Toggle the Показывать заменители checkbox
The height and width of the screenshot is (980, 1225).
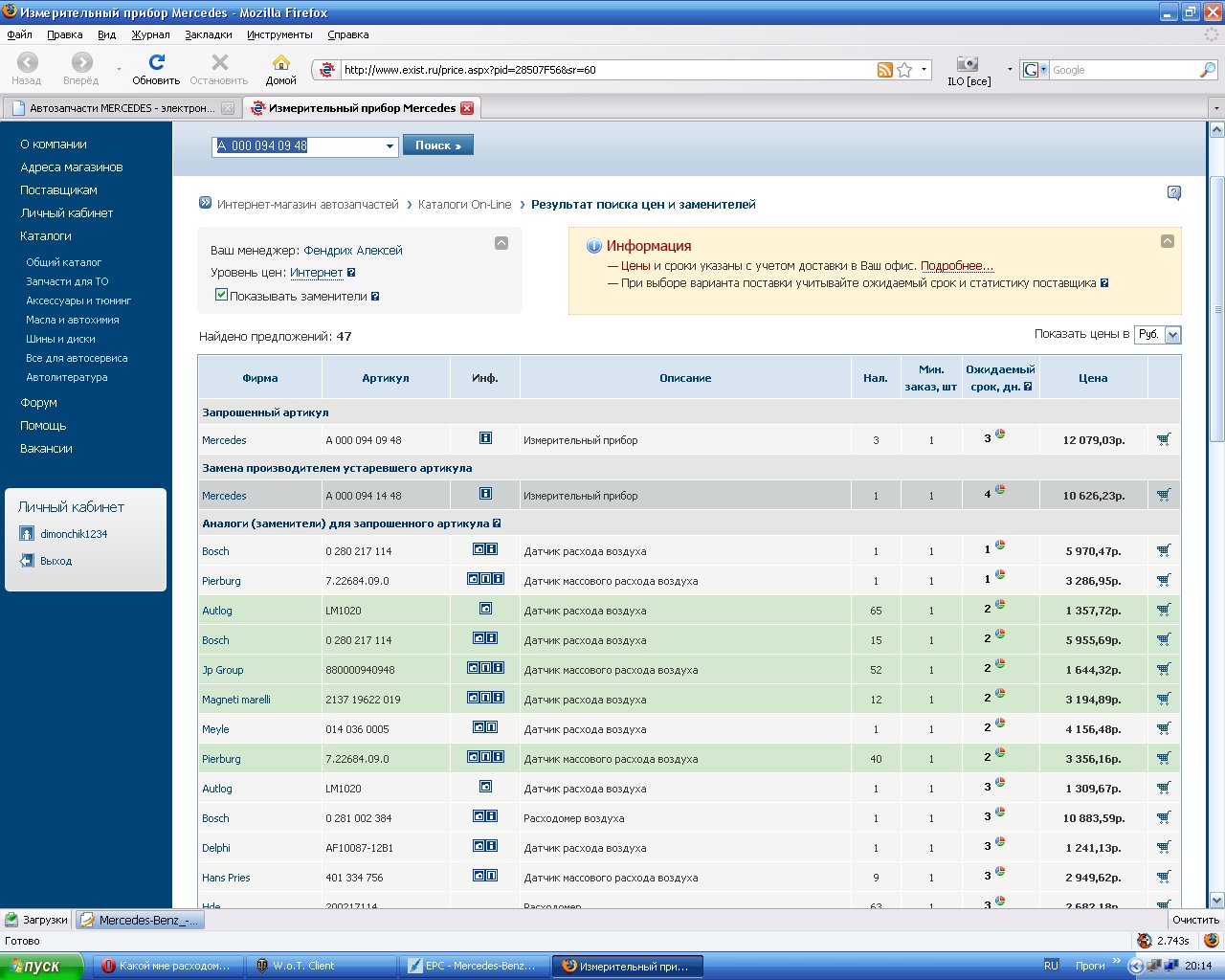click(x=222, y=296)
